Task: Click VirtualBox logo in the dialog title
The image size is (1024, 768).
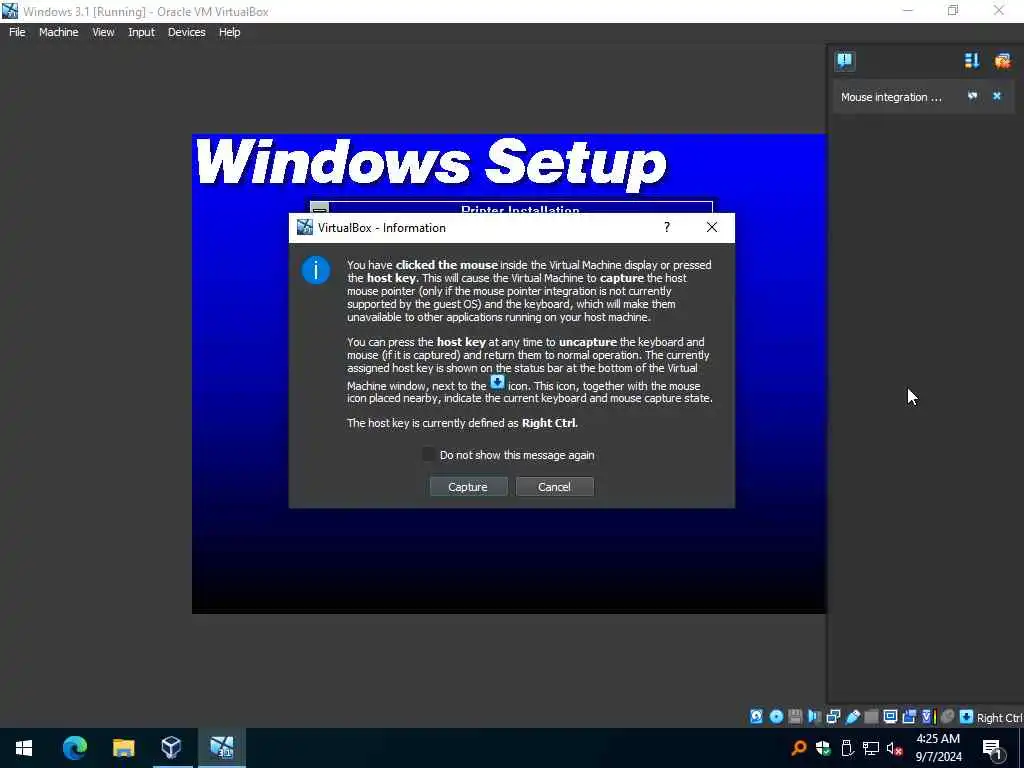Action: pyautogui.click(x=304, y=227)
